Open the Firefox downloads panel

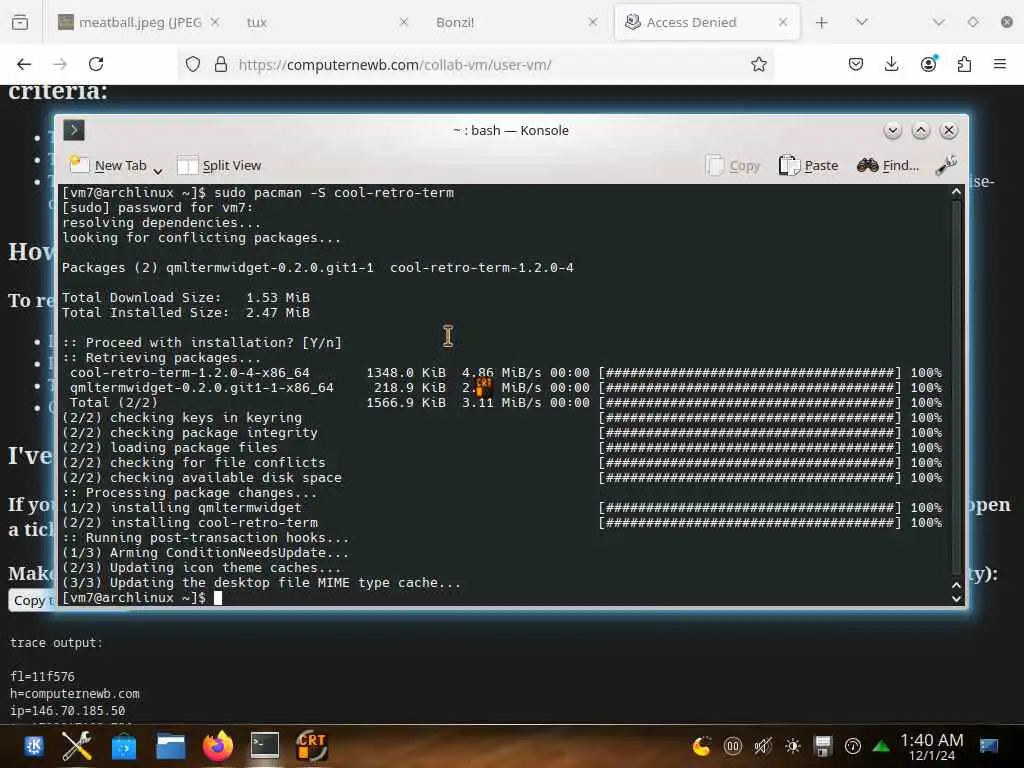[x=891, y=64]
